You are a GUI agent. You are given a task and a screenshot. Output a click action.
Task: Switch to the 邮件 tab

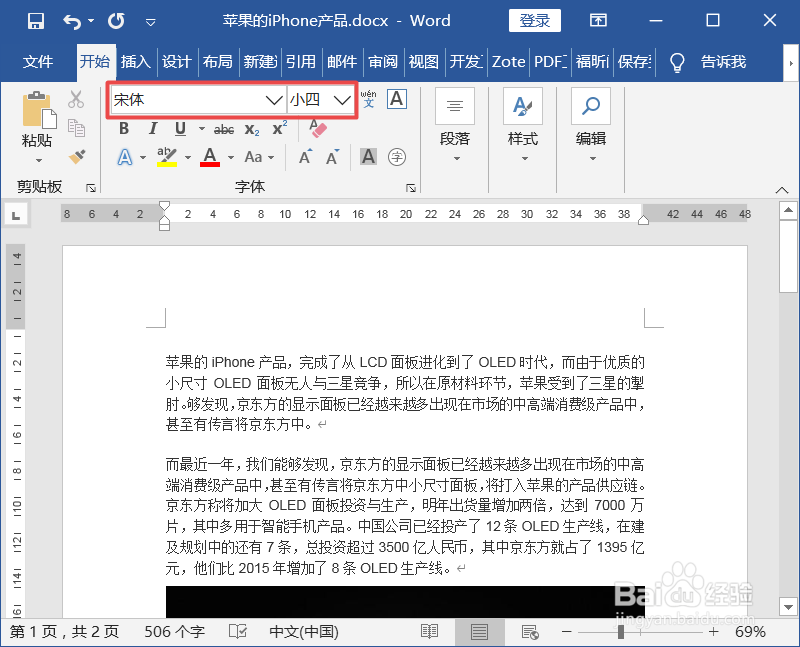[342, 62]
